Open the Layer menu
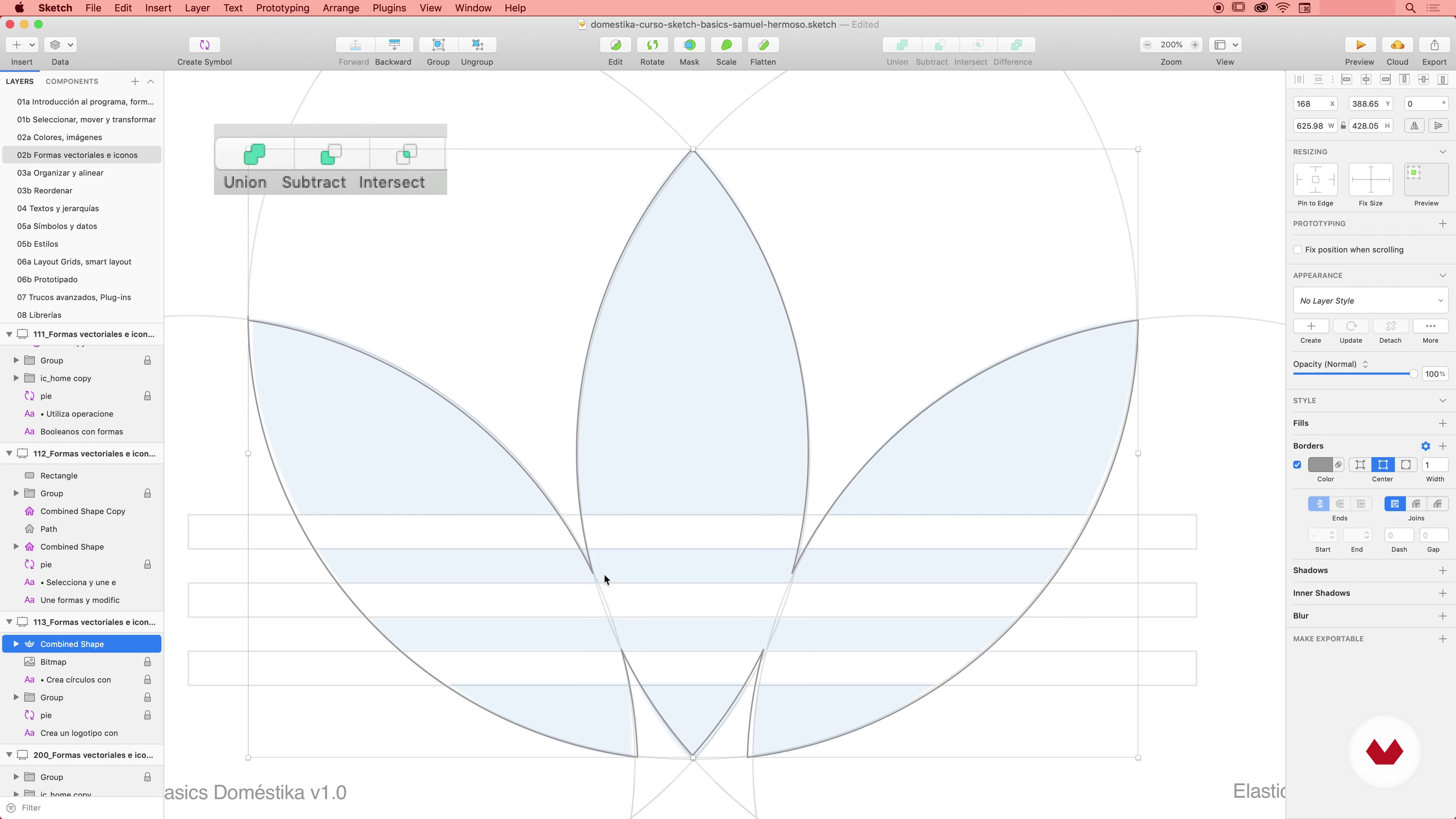The height and width of the screenshot is (819, 1456). (197, 8)
